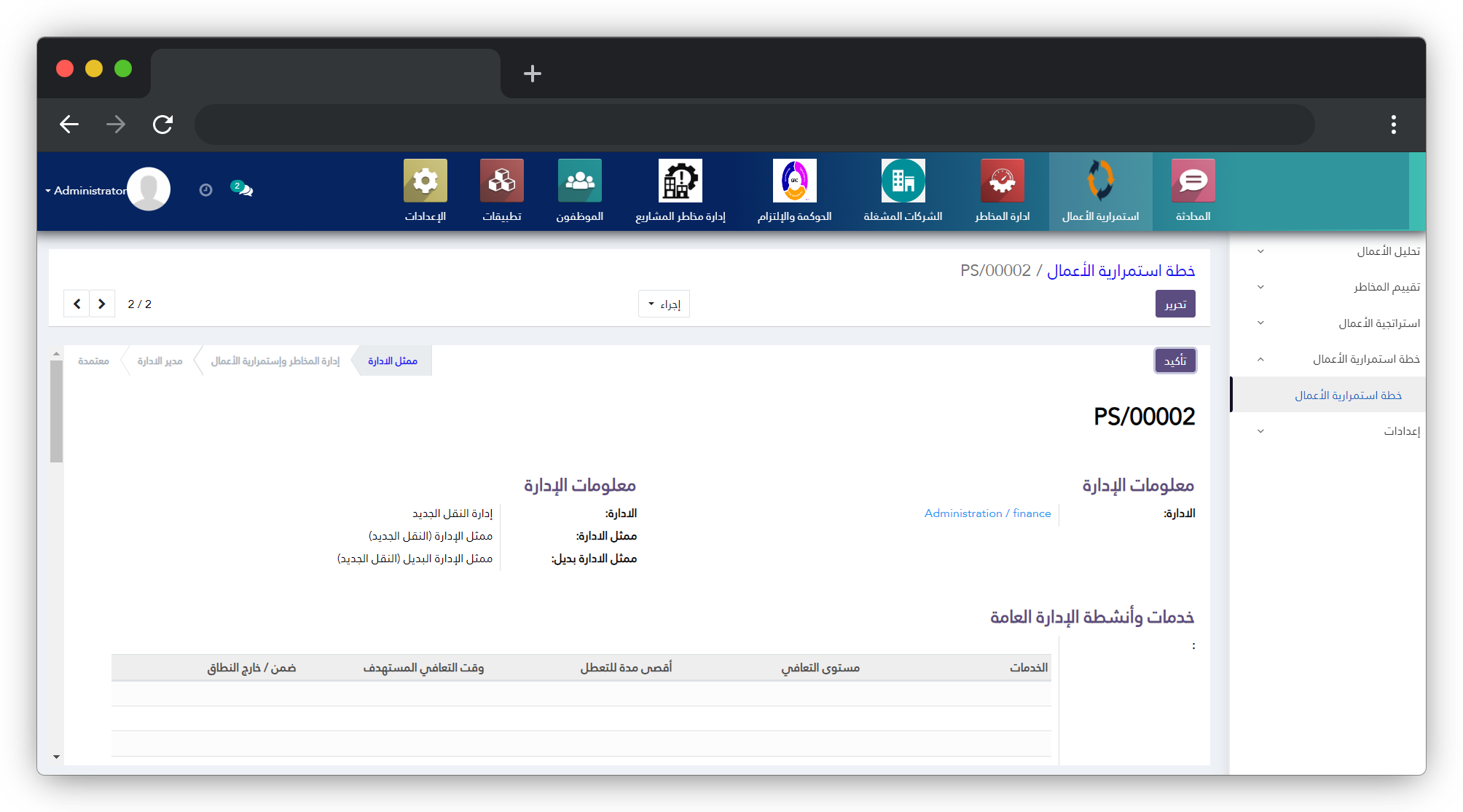
Task: Select the مدير الادارة status stage
Action: 160,361
